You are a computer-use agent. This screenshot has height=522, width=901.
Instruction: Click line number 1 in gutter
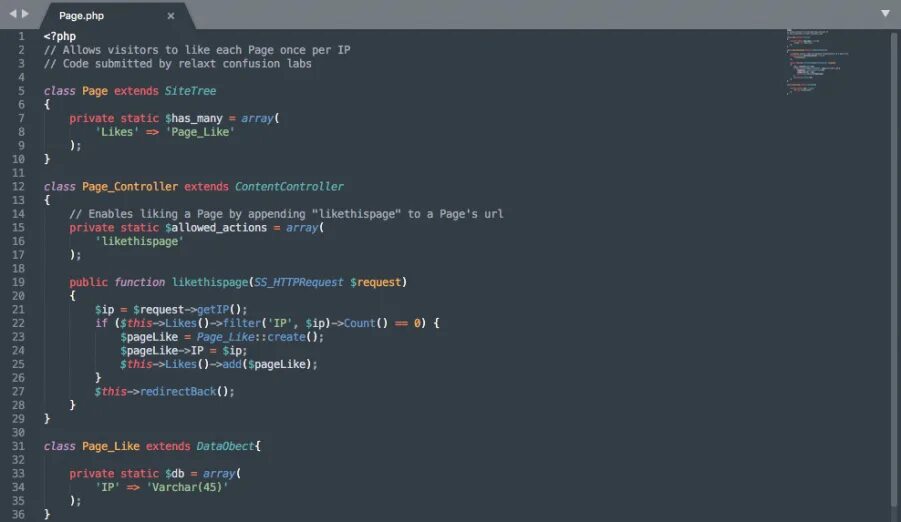point(21,36)
